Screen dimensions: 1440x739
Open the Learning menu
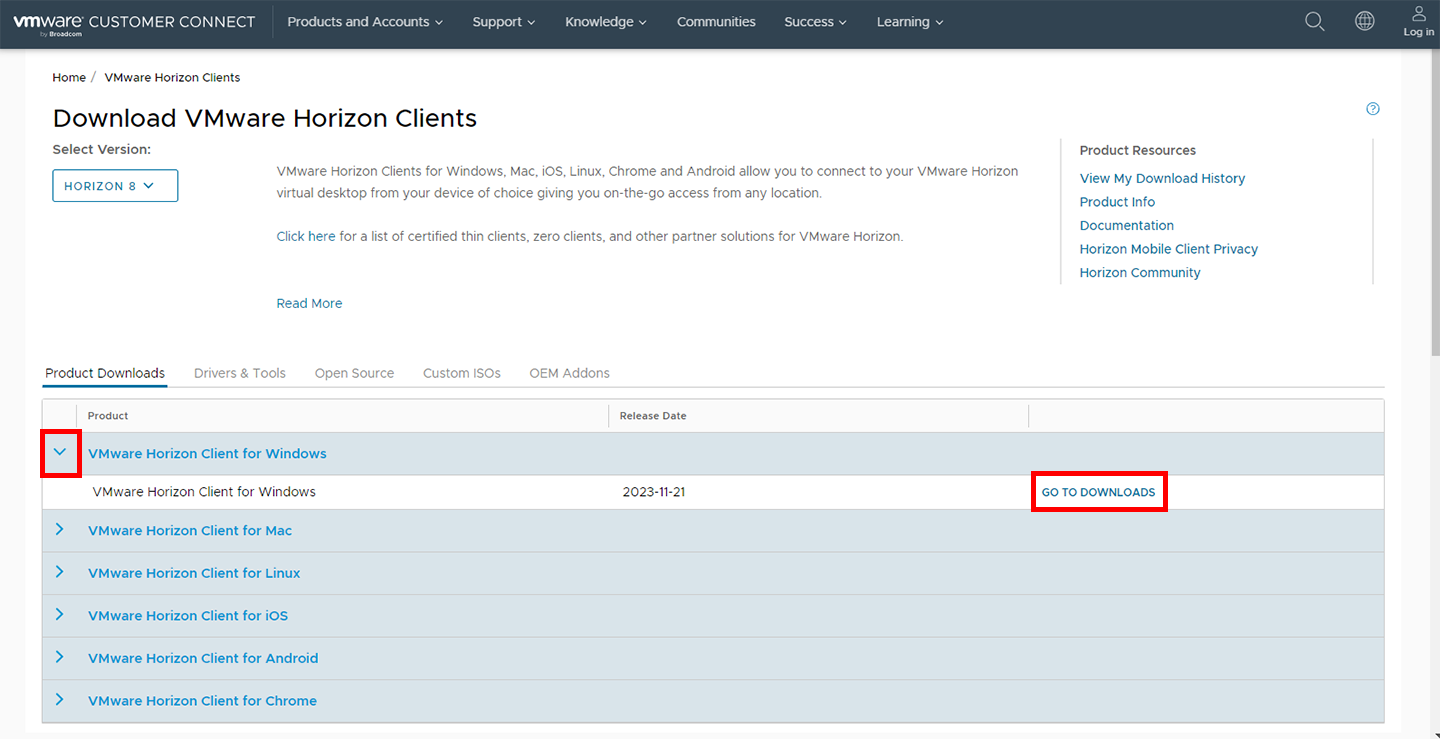[910, 22]
